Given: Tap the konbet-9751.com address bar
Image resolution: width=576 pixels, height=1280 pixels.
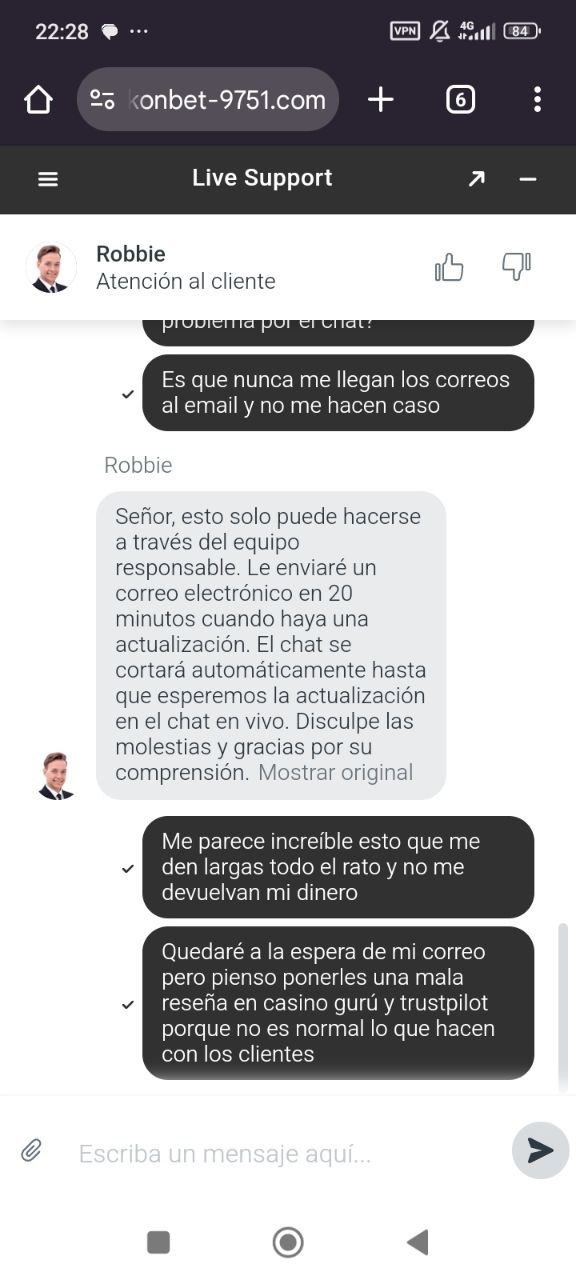Looking at the screenshot, I should tap(208, 99).
